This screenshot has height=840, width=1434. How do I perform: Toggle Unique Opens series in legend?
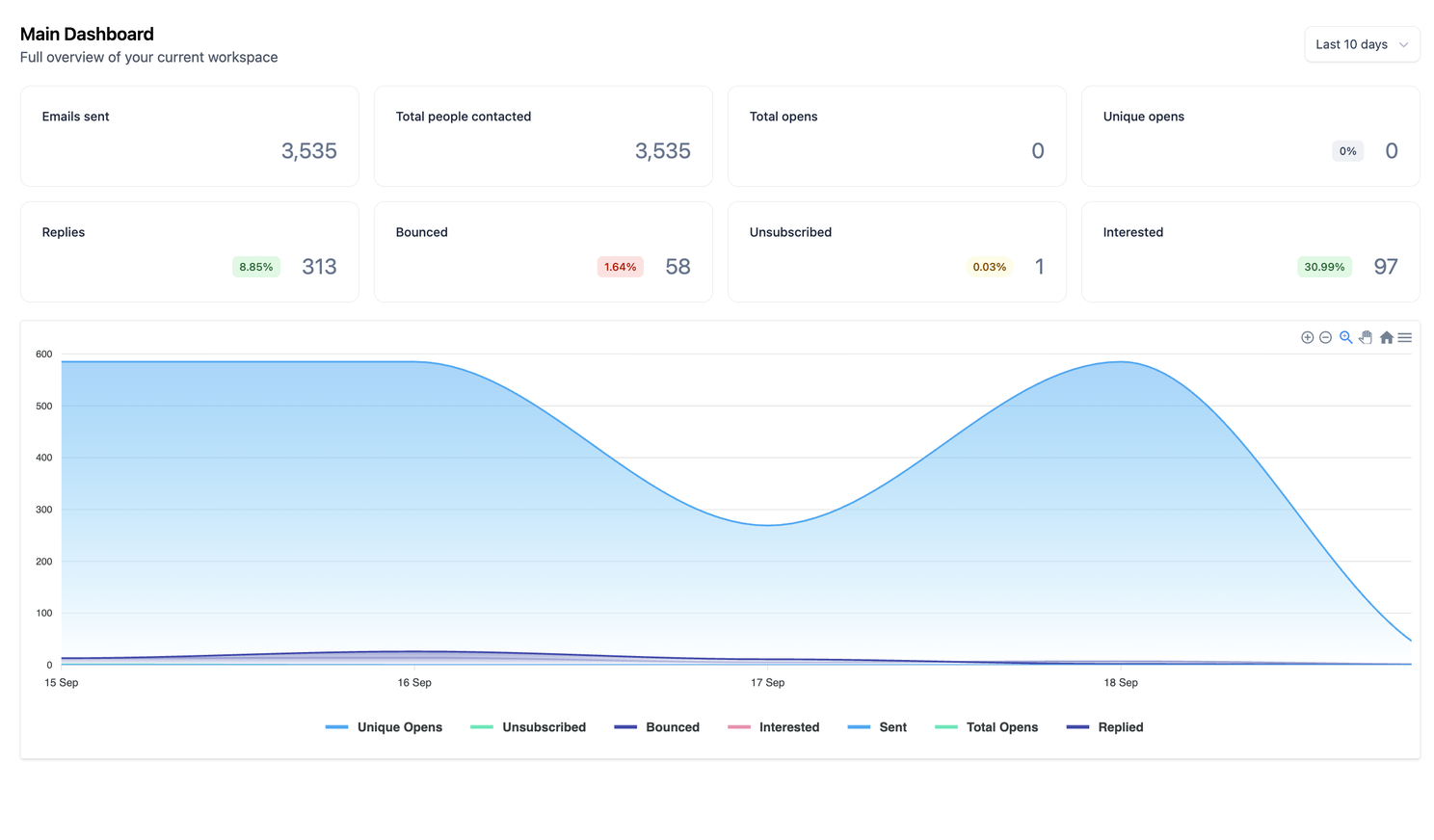pos(384,727)
